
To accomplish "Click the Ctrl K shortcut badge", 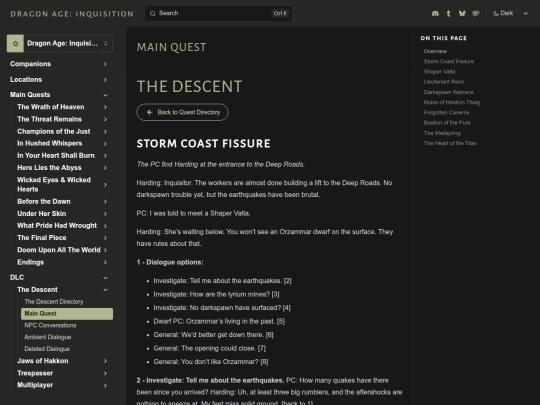I will pyautogui.click(x=280, y=13).
